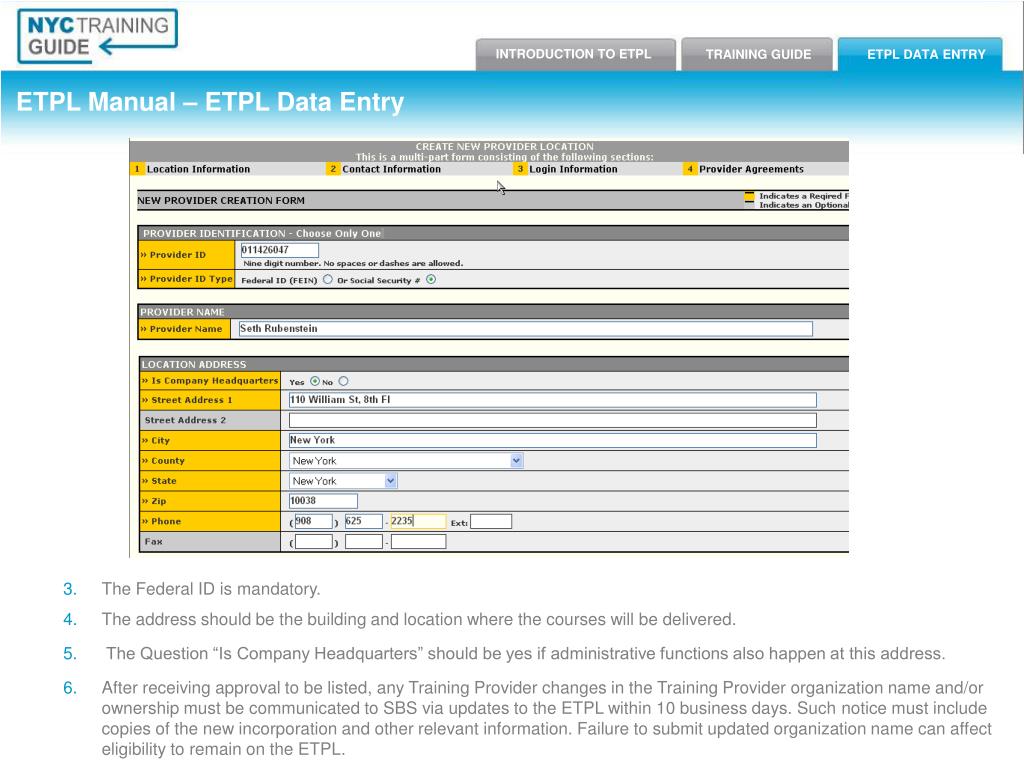This screenshot has width=1024, height=768.
Task: Click the ETPL Manual – ETPL Data Entry title
Action: tap(210, 103)
